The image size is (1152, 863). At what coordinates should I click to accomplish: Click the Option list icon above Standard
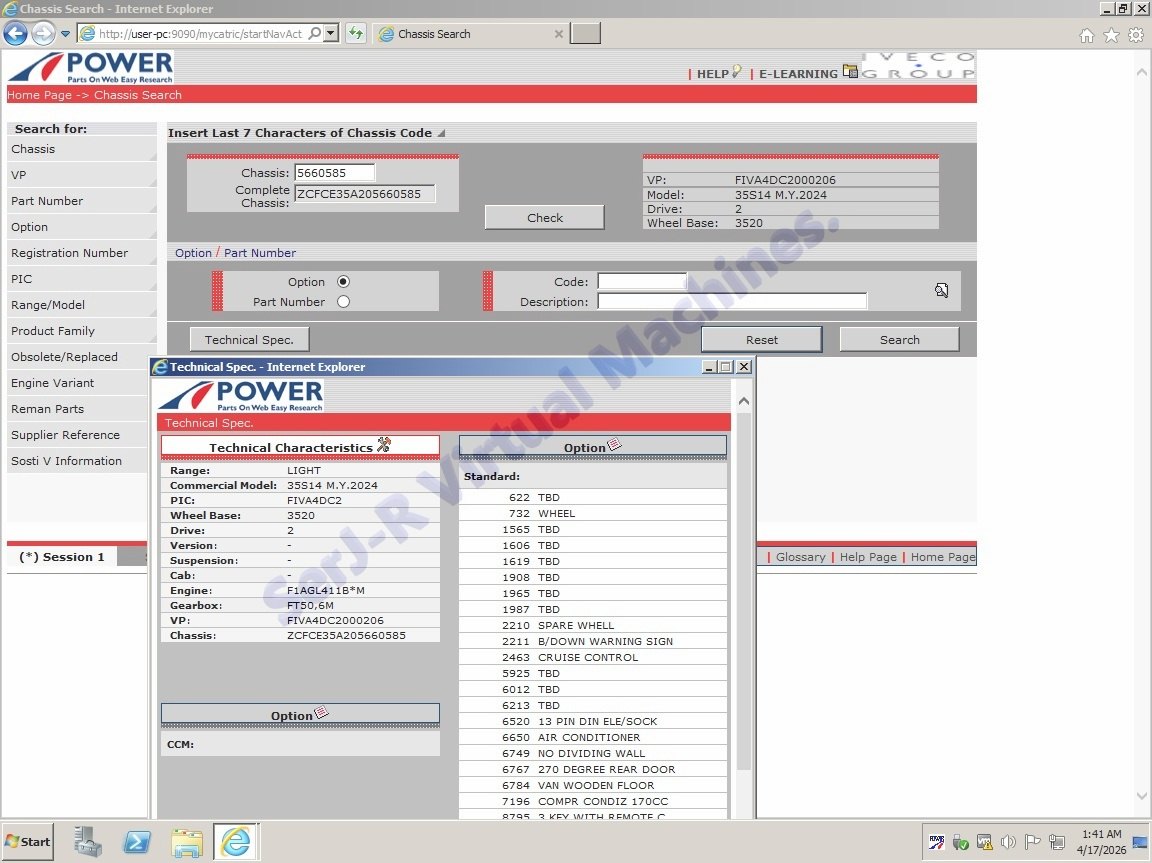coord(615,446)
